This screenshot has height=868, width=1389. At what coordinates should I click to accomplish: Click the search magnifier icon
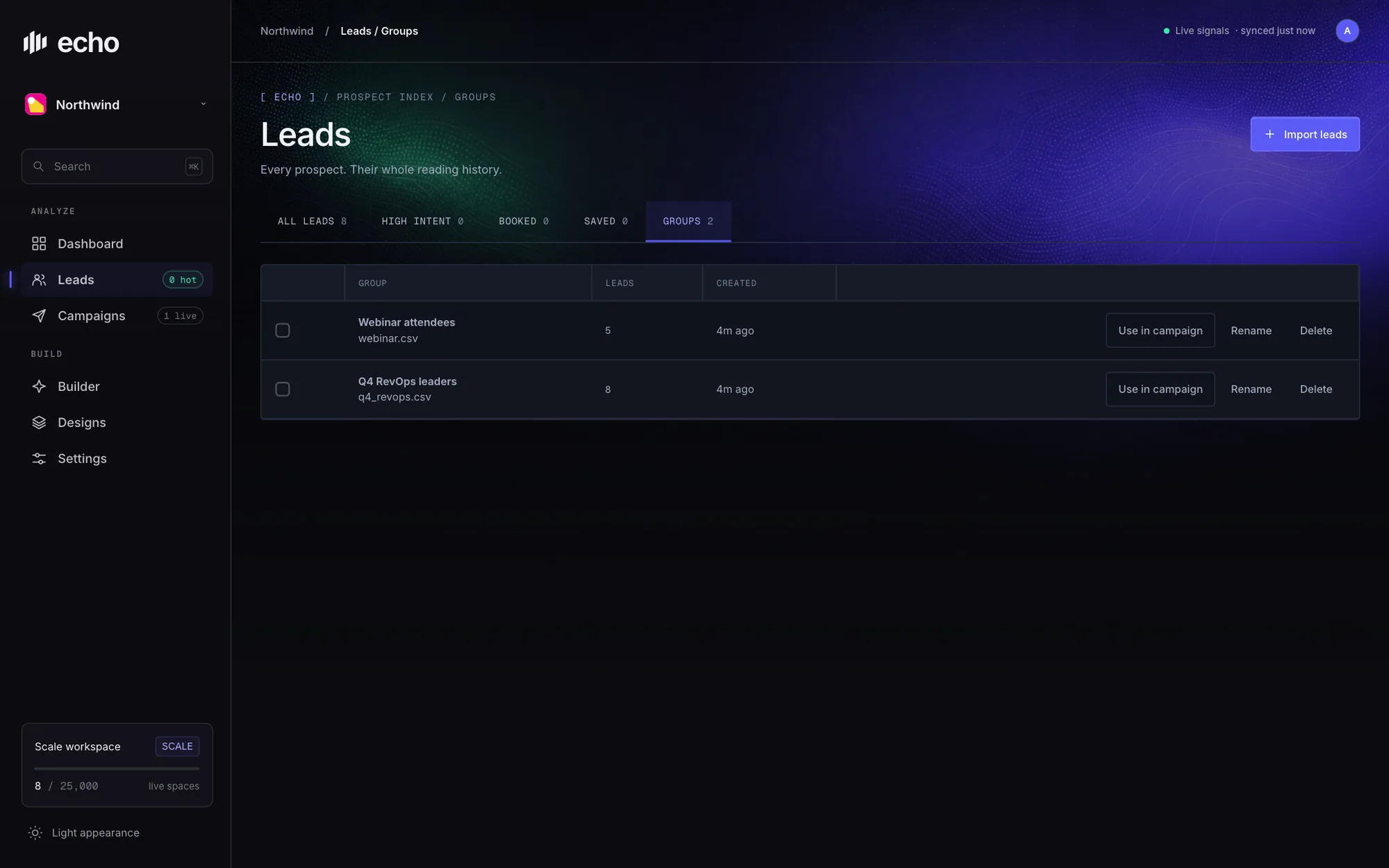[39, 167]
